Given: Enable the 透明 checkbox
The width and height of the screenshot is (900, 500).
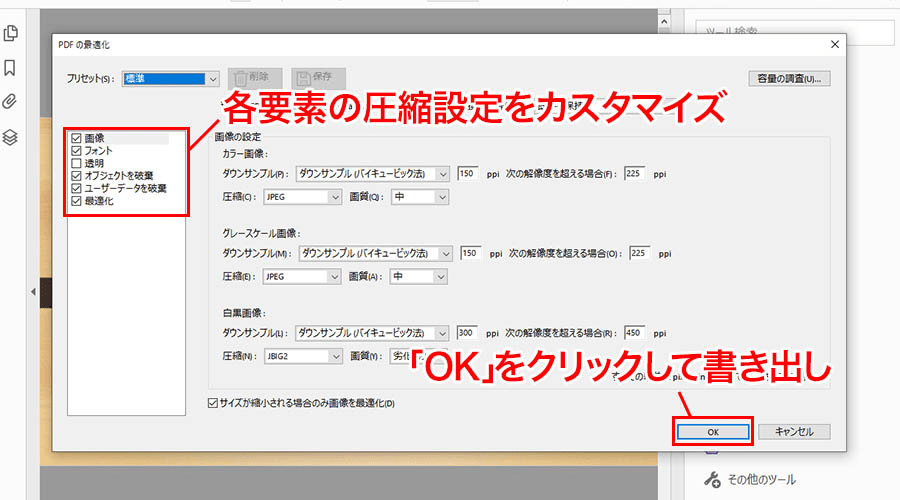Looking at the screenshot, I should (76, 164).
